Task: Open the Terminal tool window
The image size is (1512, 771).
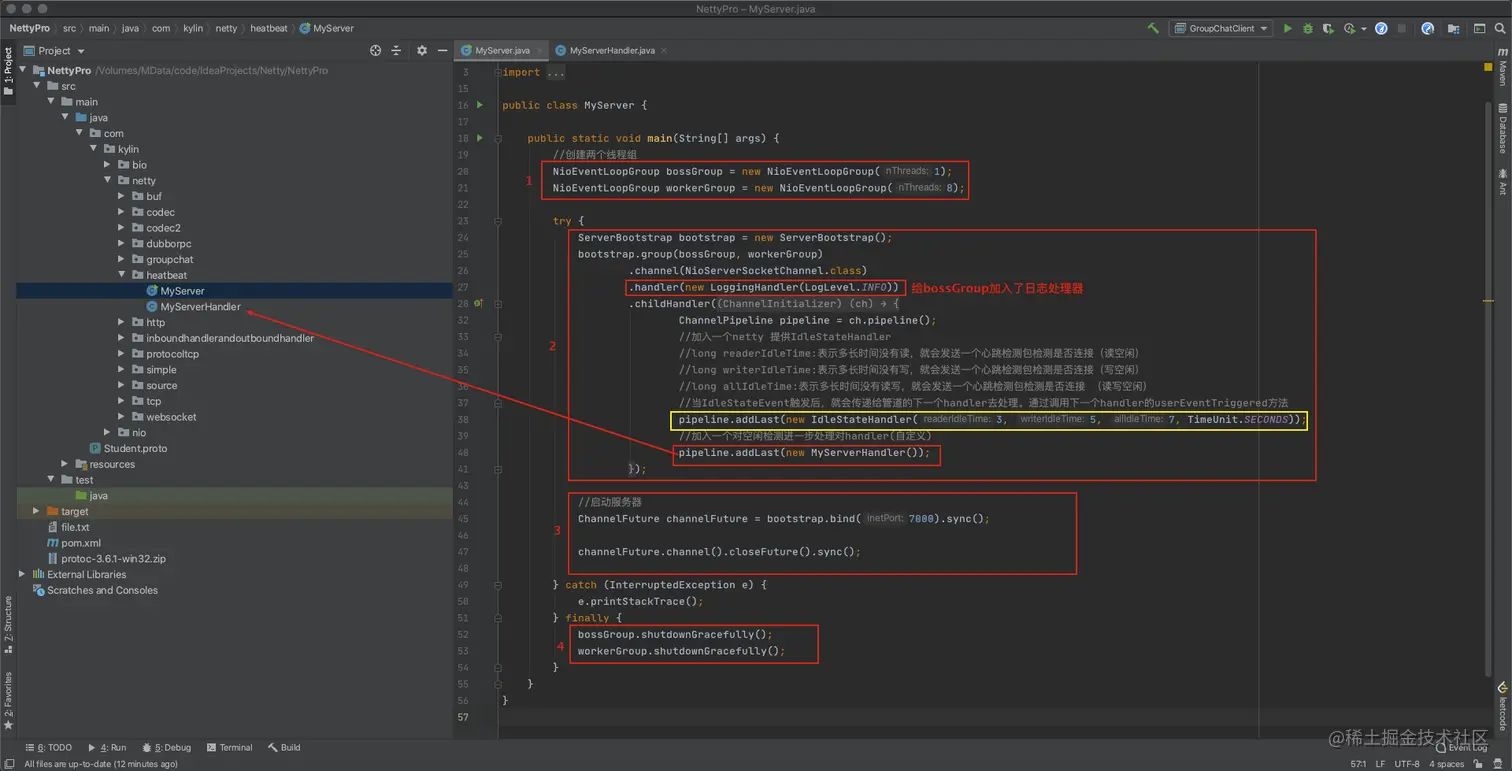Action: pyautogui.click(x=229, y=747)
